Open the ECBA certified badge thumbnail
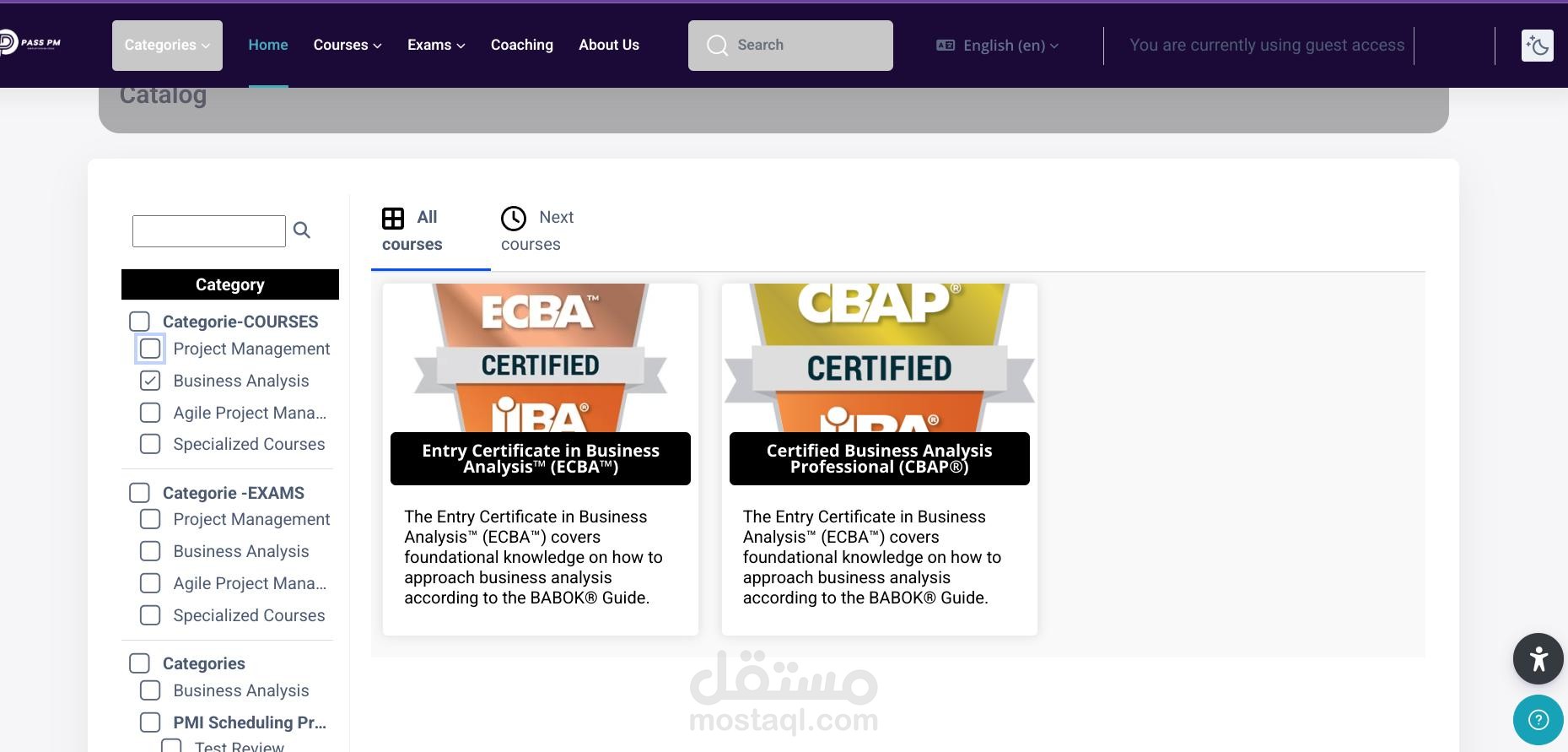 click(x=541, y=358)
